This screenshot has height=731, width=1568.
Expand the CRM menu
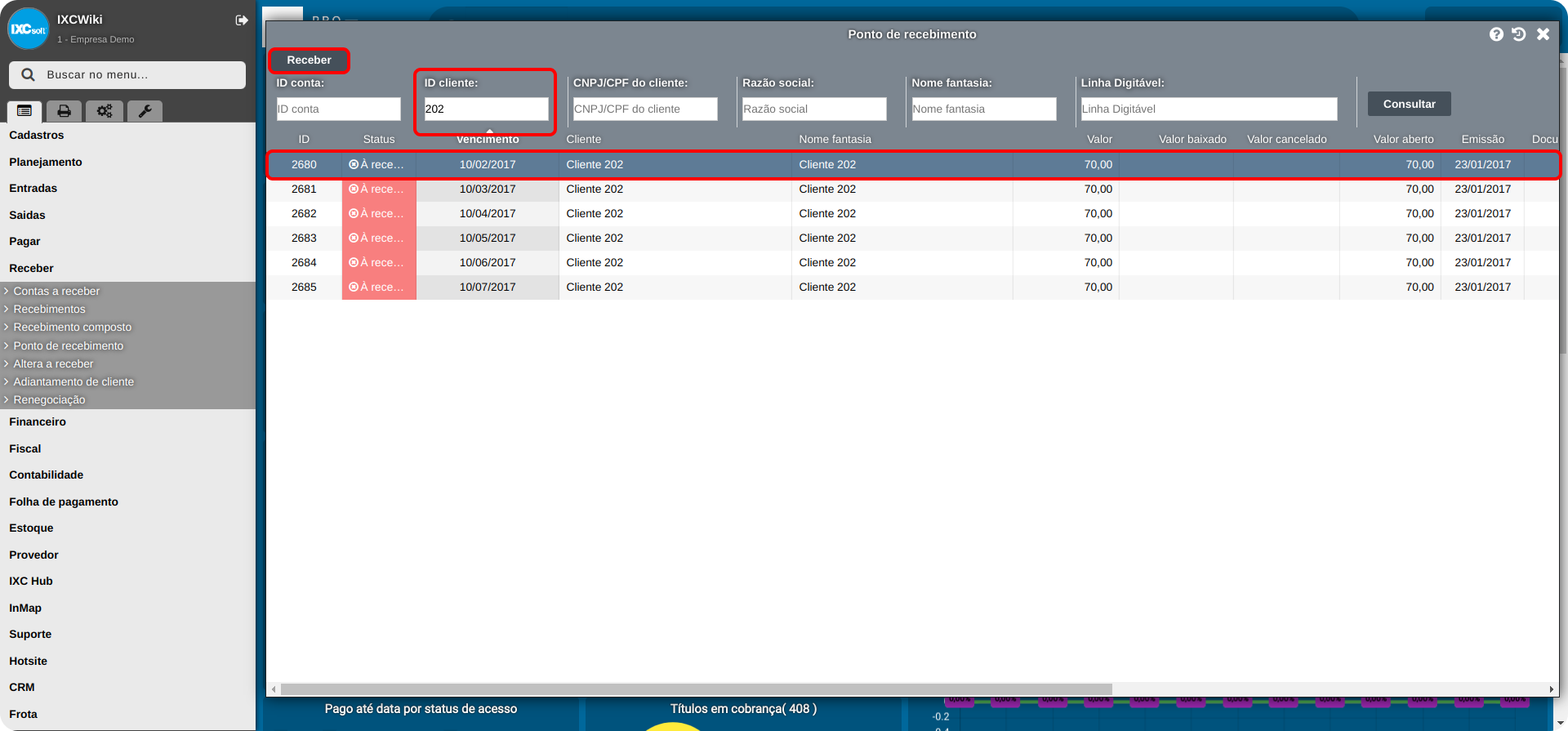[22, 687]
